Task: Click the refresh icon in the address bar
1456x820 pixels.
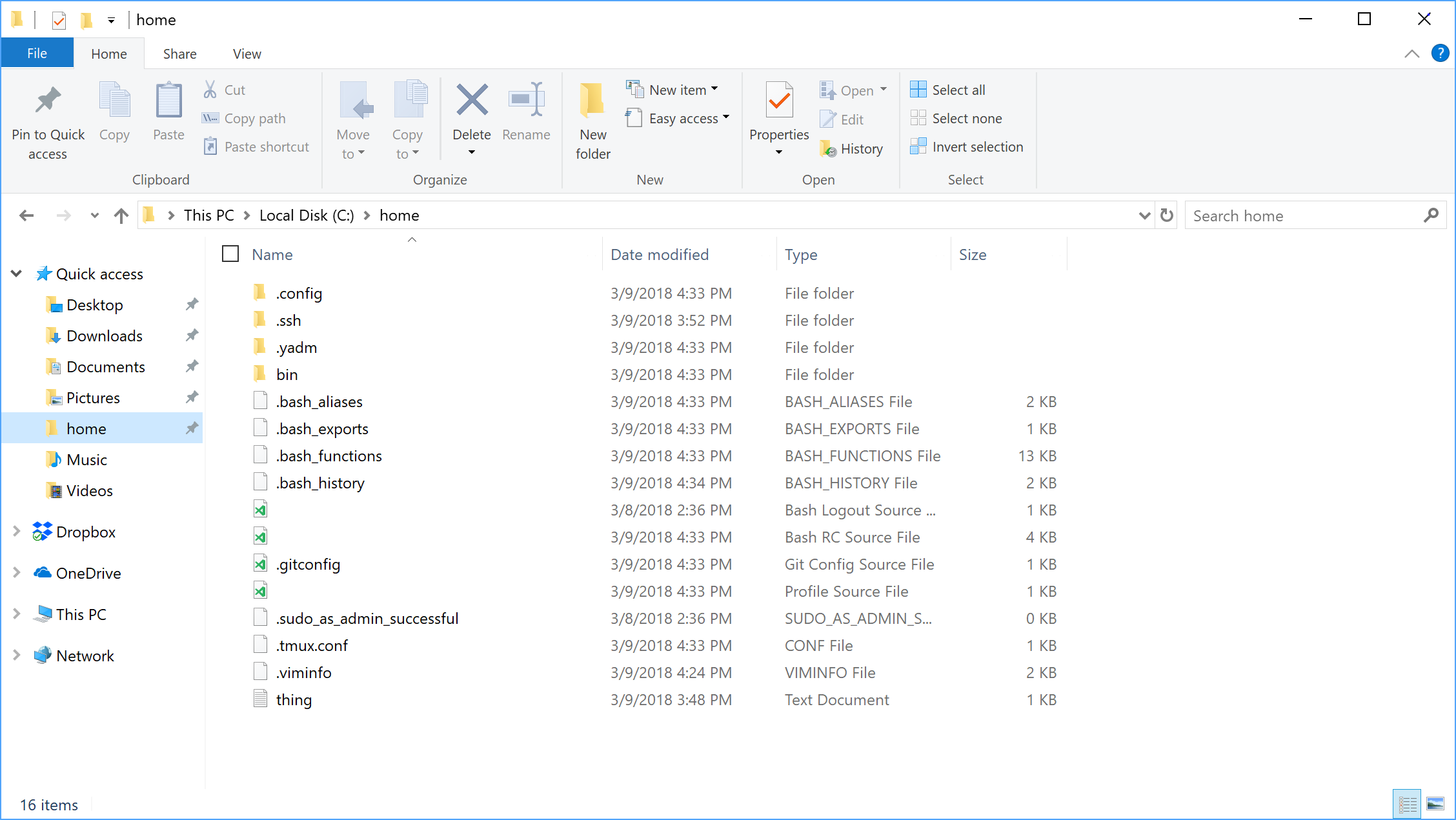Action: pyautogui.click(x=1166, y=215)
